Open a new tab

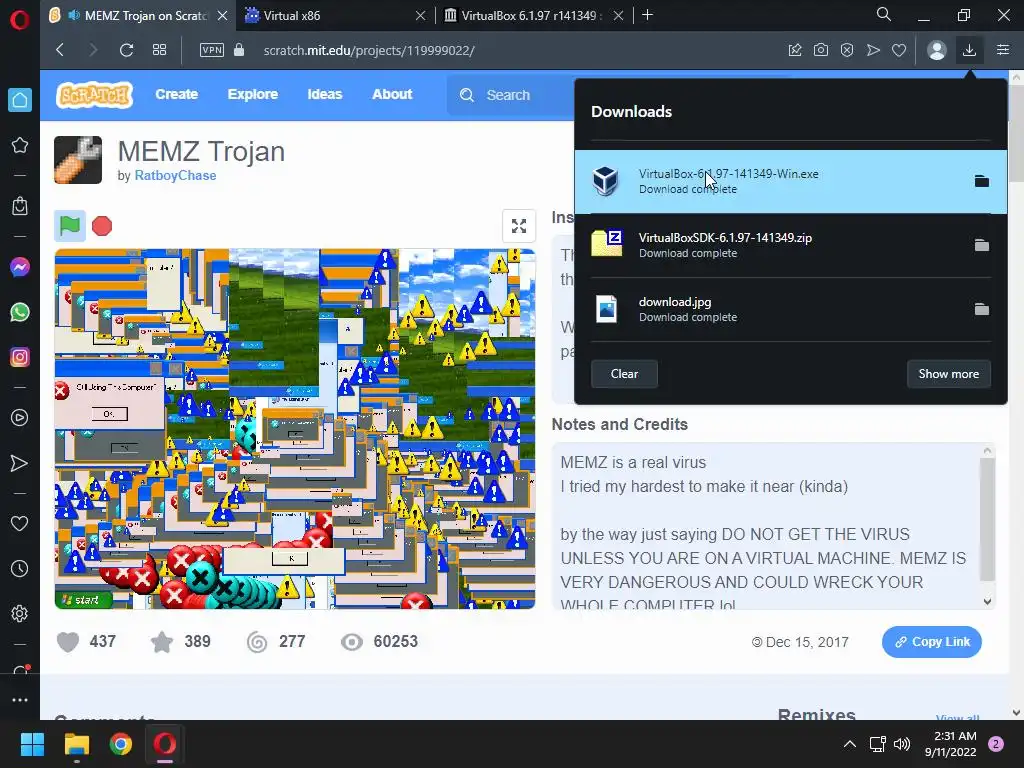[x=648, y=15]
